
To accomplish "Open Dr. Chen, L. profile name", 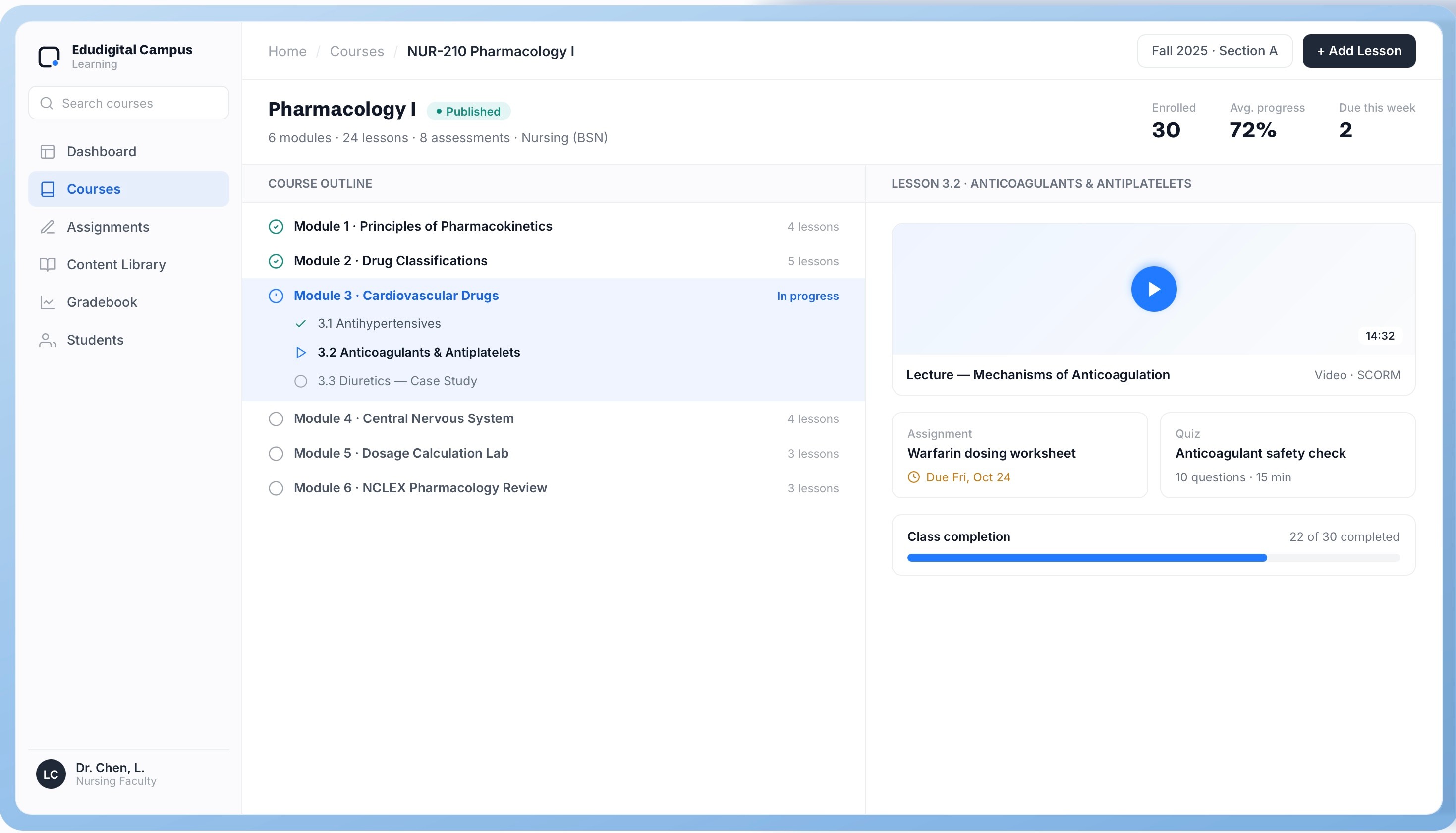I will (110, 768).
